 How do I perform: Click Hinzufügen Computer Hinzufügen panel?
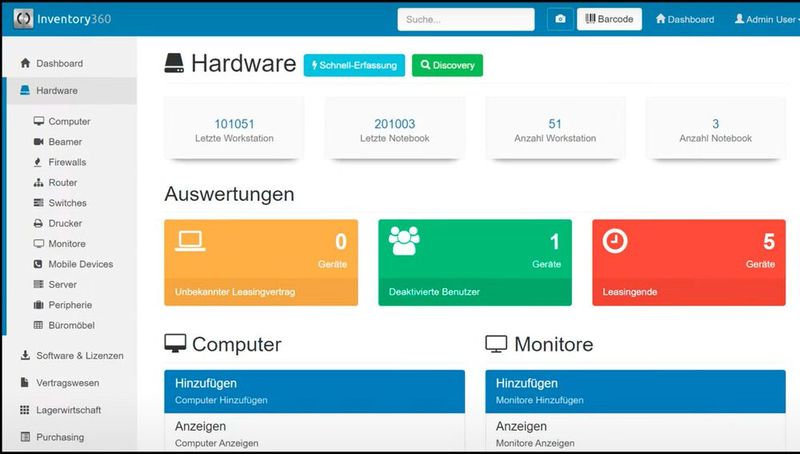[314, 391]
